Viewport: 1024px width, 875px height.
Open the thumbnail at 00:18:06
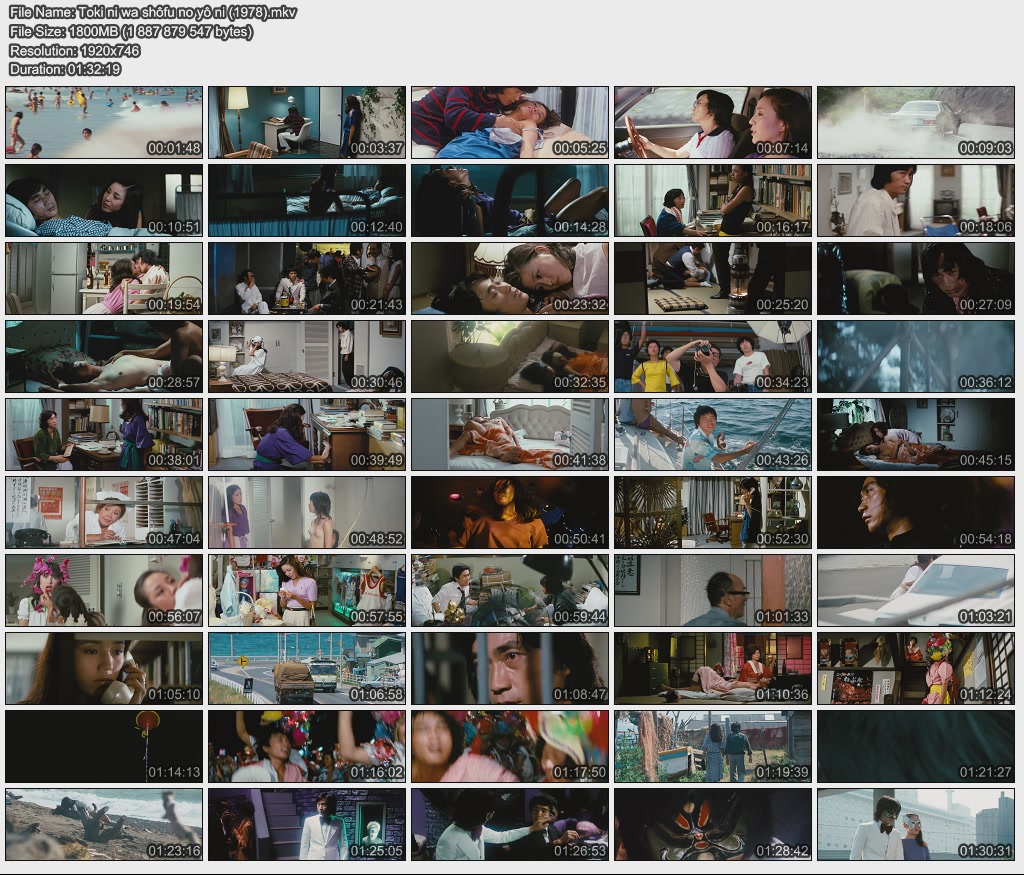(x=916, y=200)
